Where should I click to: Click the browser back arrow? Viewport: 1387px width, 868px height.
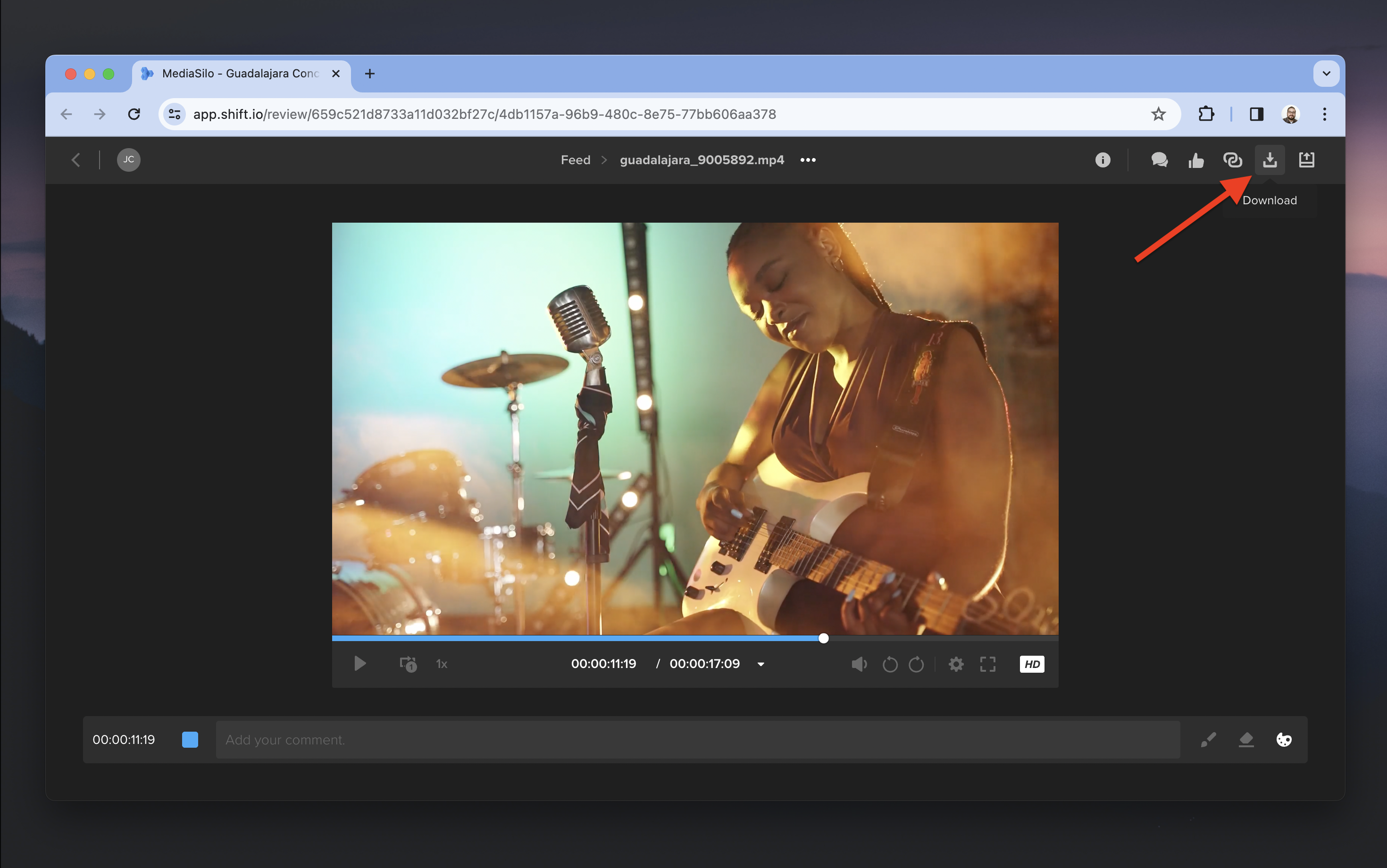[67, 114]
